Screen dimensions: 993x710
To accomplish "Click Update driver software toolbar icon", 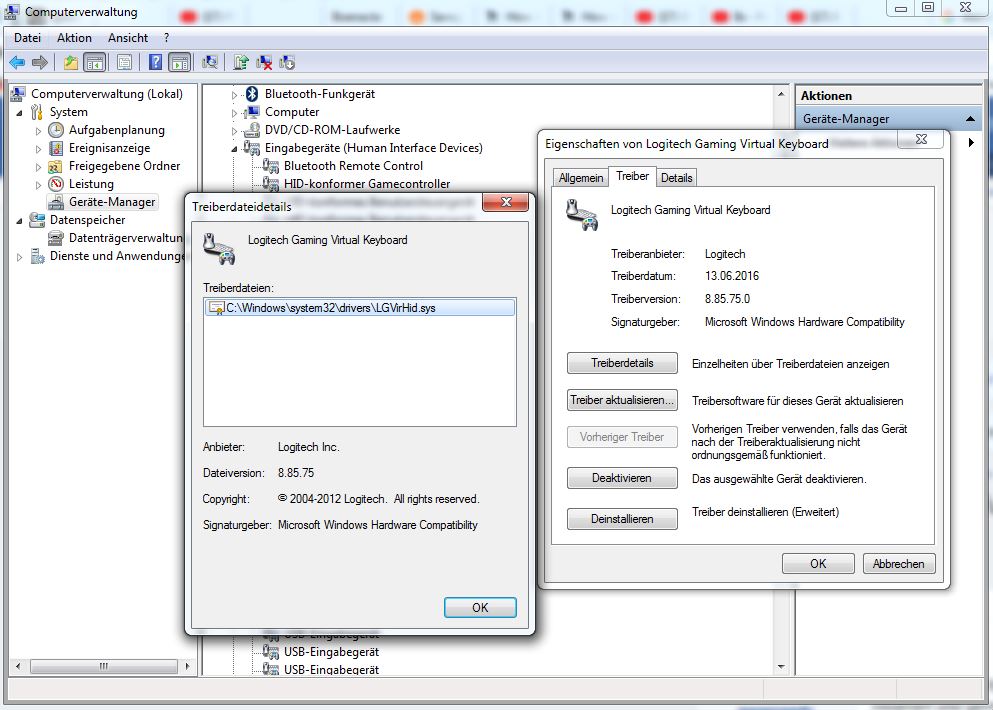I will (x=241, y=62).
